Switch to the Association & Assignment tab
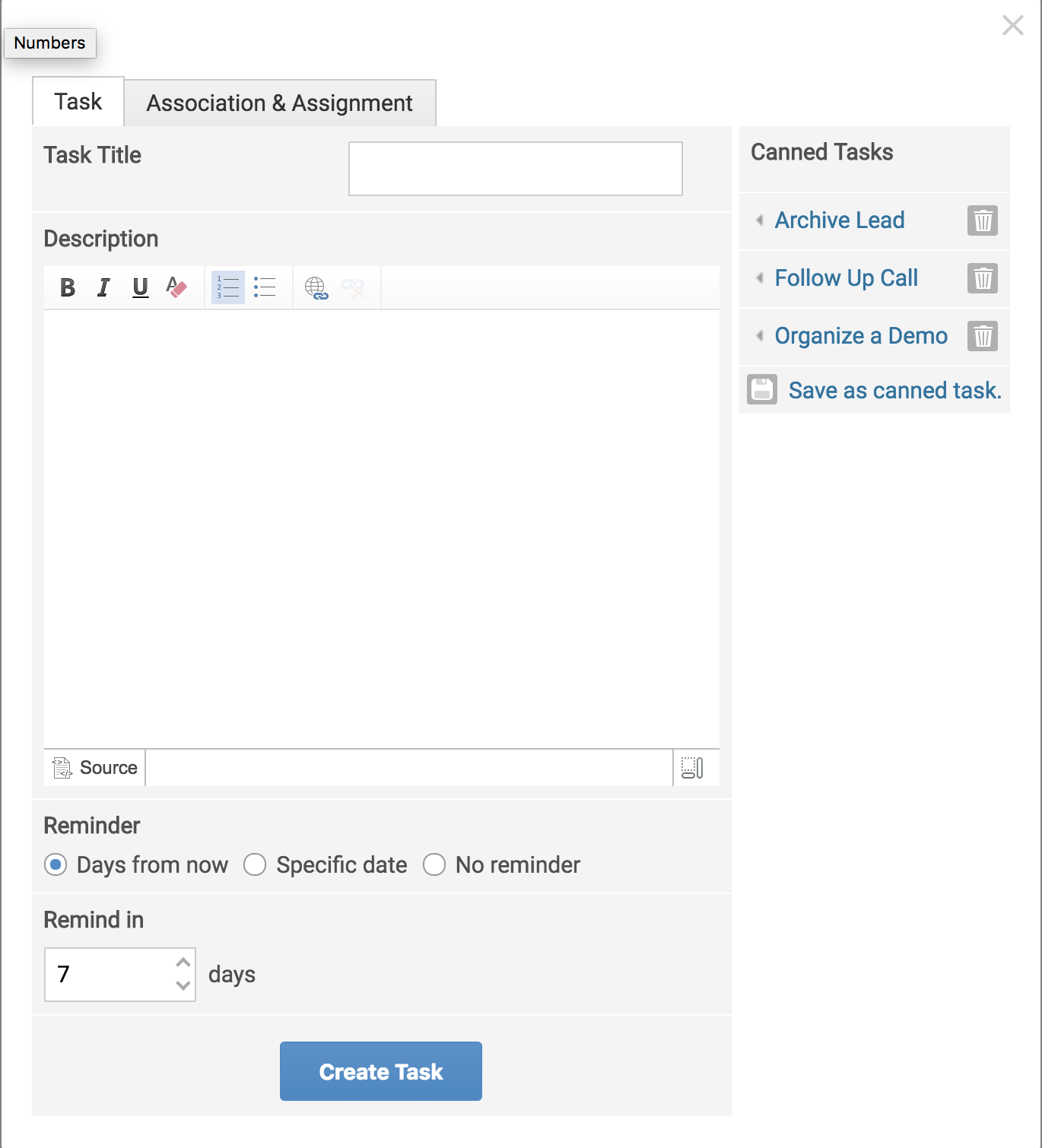The image size is (1042, 1148). 279,102
